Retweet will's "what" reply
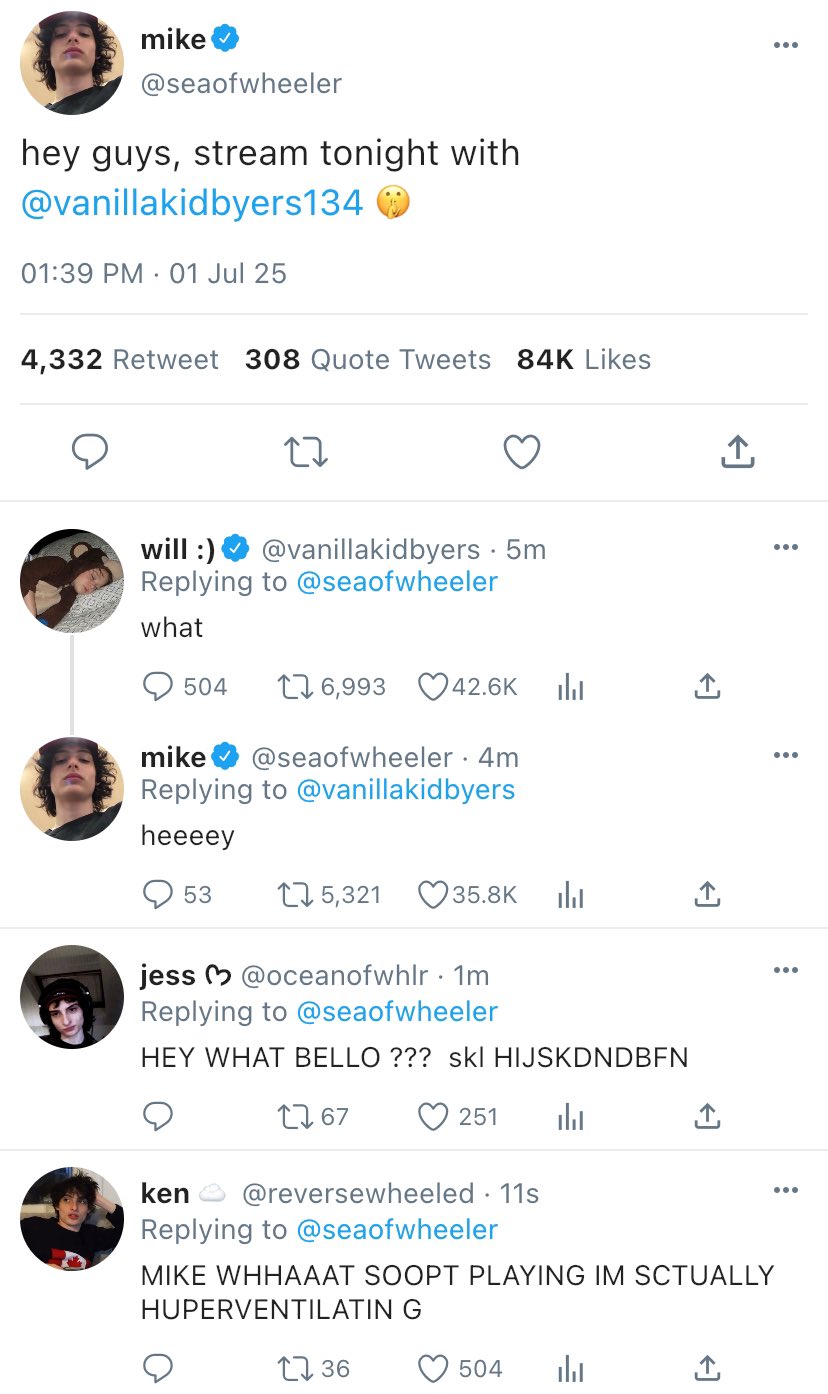Viewport: 828px width, 1394px height. tap(293, 687)
